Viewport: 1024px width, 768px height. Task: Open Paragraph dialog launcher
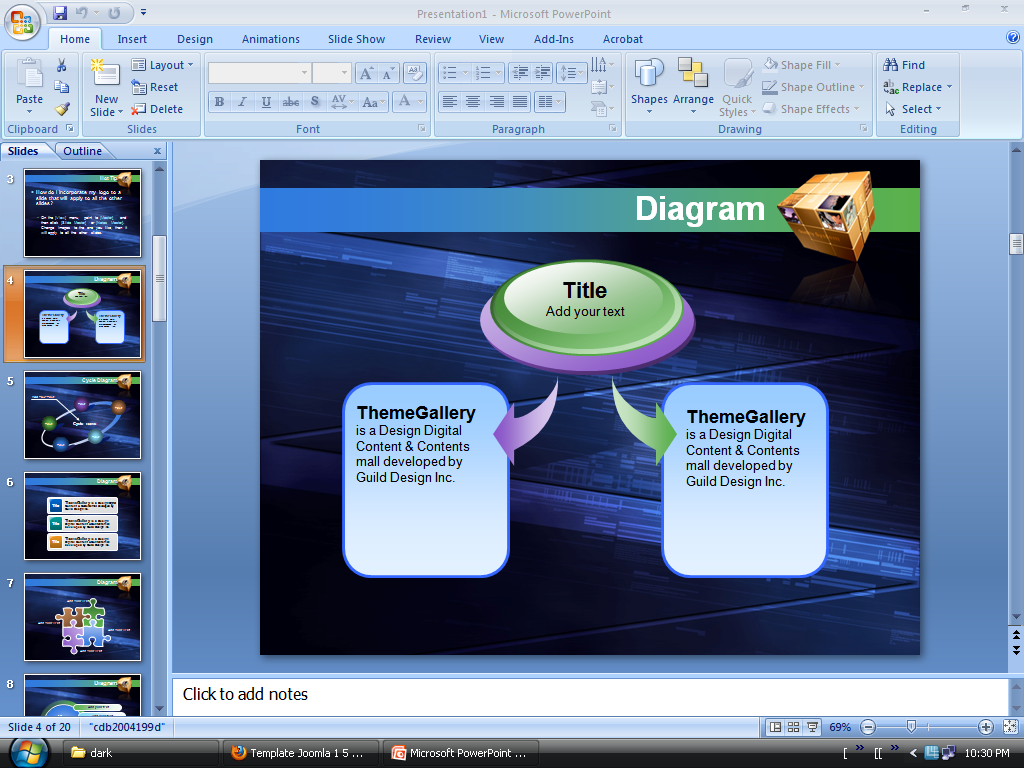pos(613,129)
